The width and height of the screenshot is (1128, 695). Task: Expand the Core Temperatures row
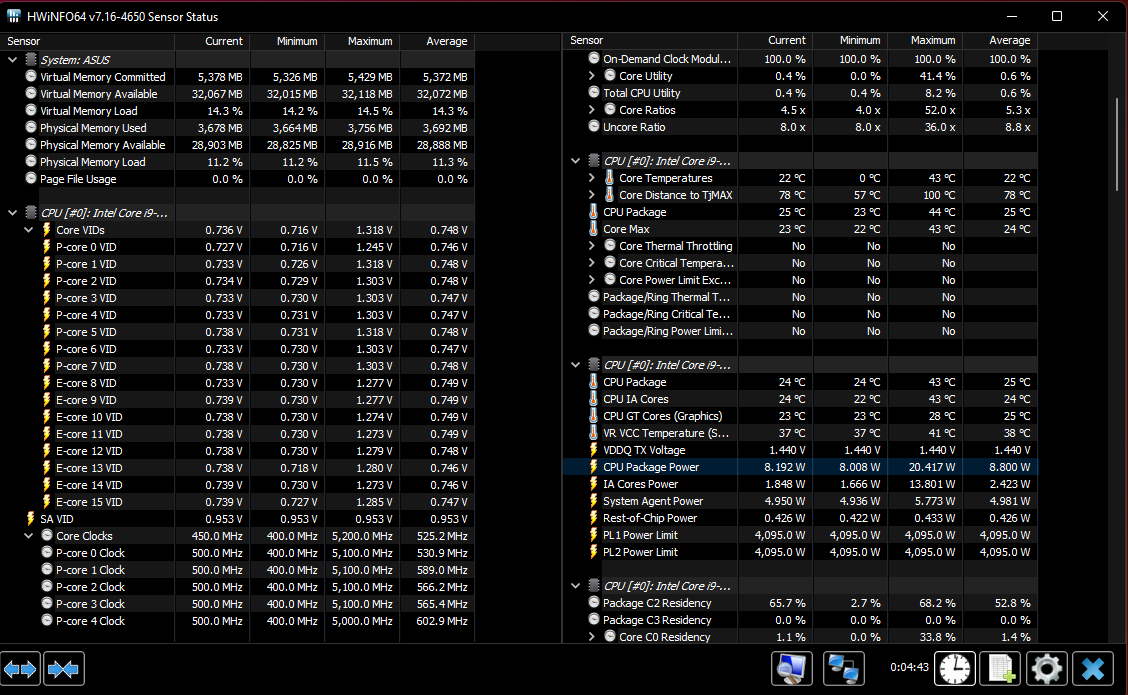(591, 178)
